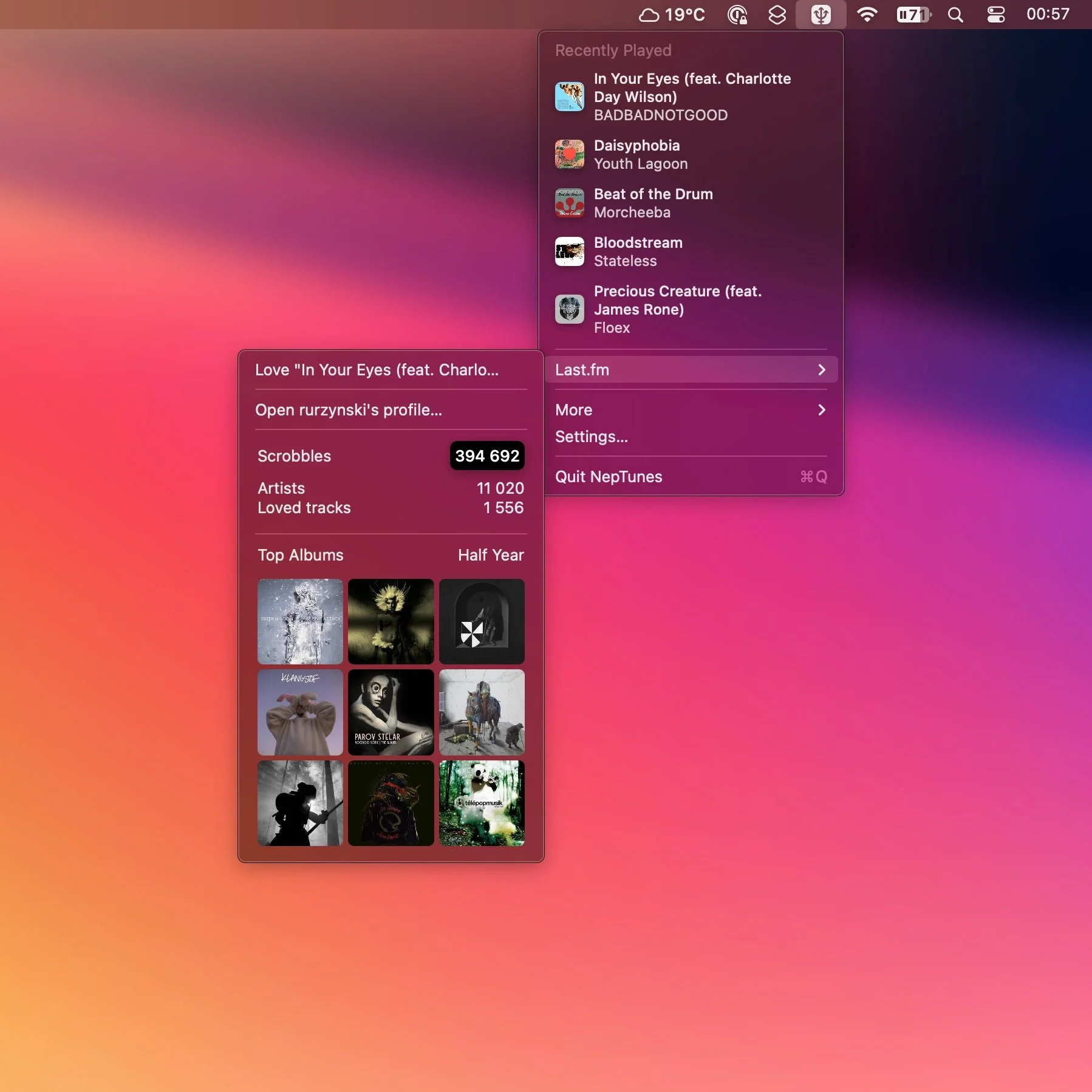Screen dimensions: 1092x1092
Task: Change the Half Year period selector
Action: (491, 555)
